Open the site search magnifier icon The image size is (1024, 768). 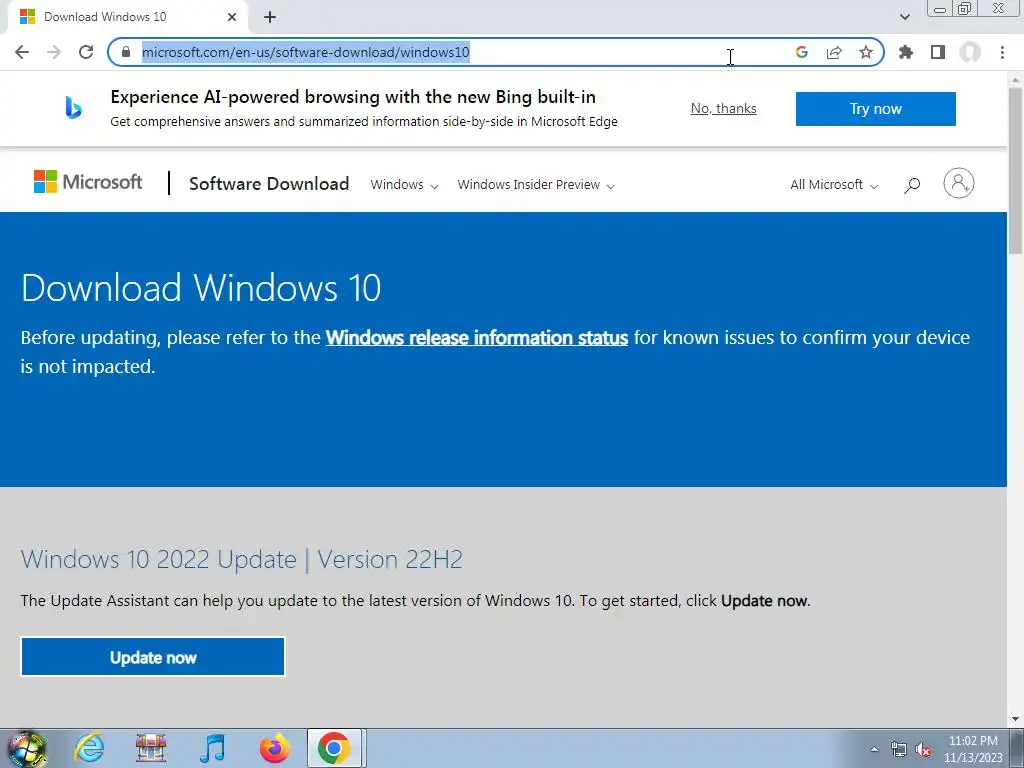[912, 185]
